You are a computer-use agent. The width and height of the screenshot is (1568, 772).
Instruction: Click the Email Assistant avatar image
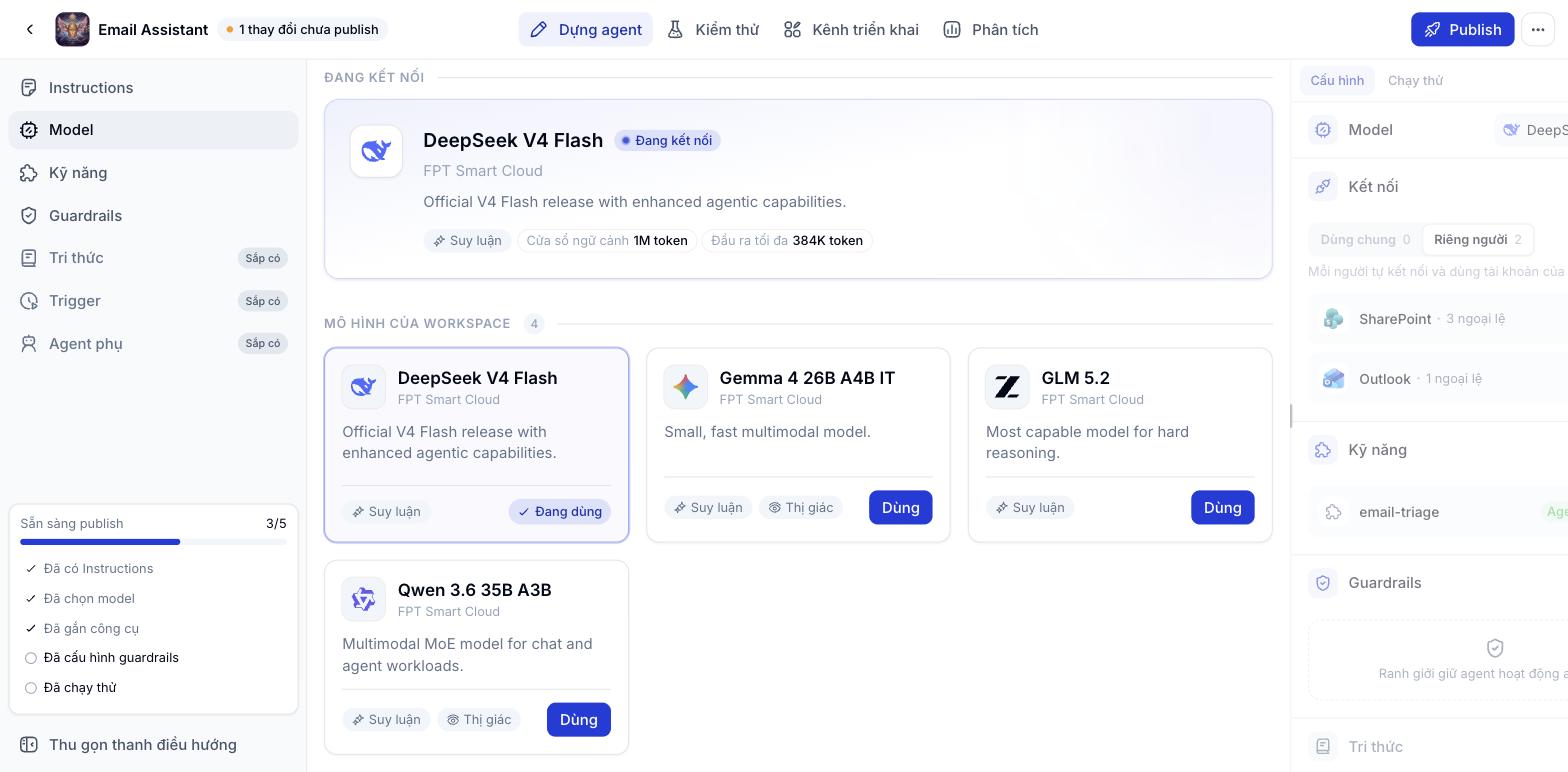click(72, 30)
